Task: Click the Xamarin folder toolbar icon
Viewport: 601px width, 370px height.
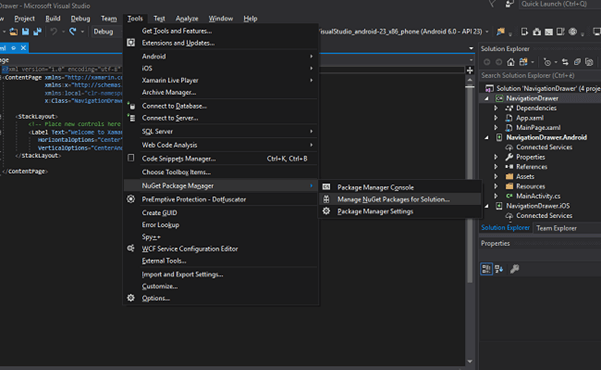Action: 501,32
